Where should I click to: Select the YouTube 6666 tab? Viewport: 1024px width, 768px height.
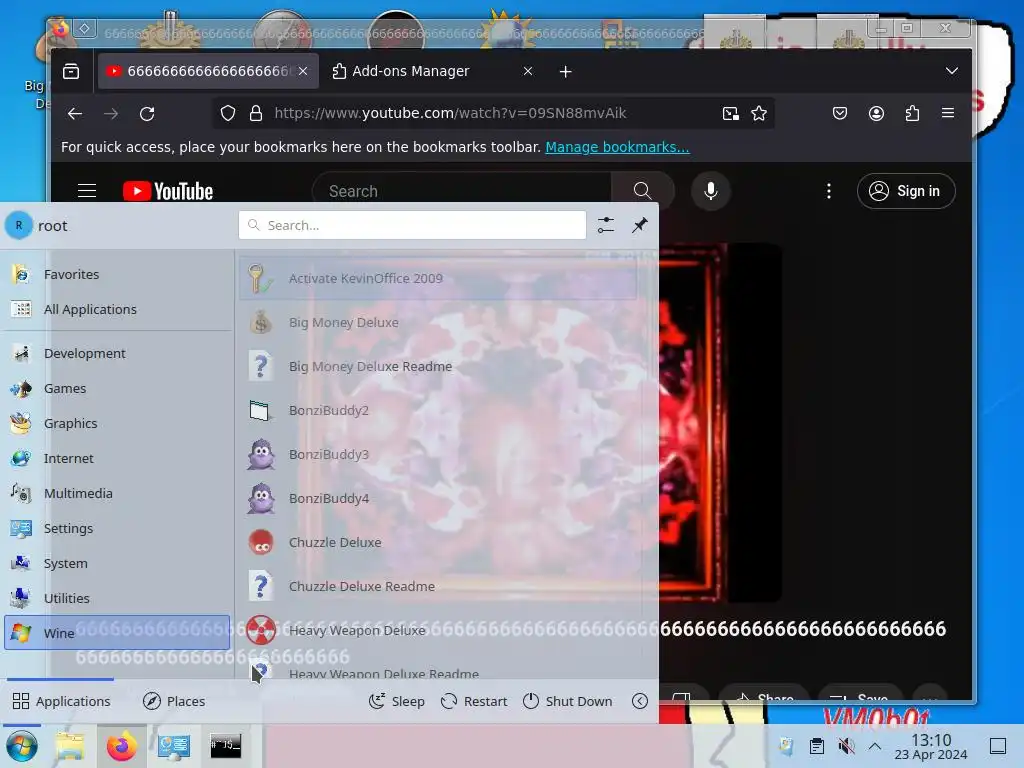point(208,71)
